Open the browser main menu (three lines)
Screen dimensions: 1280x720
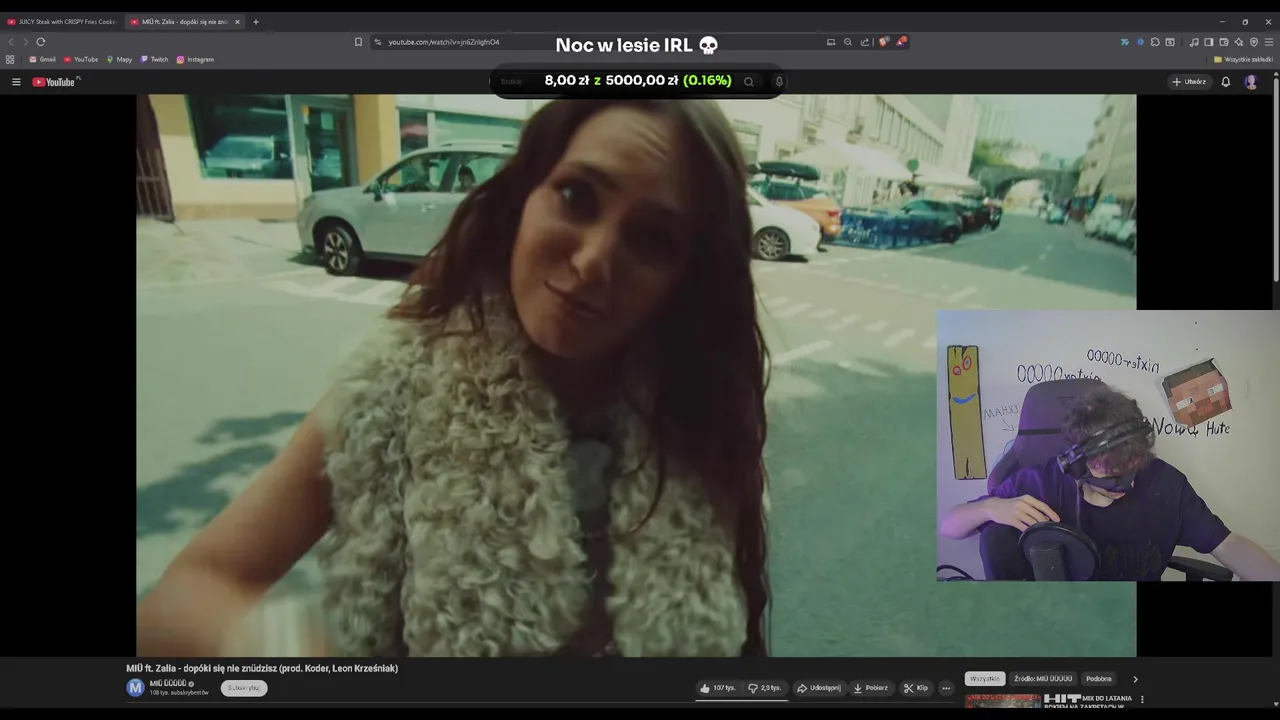(1270, 42)
